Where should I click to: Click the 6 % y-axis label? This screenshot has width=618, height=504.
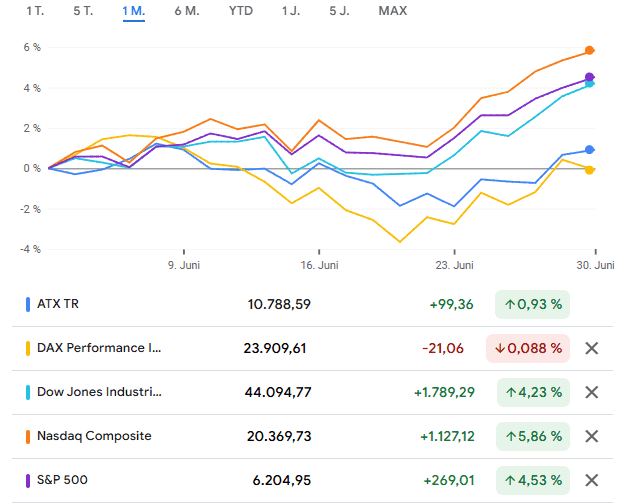(32, 47)
